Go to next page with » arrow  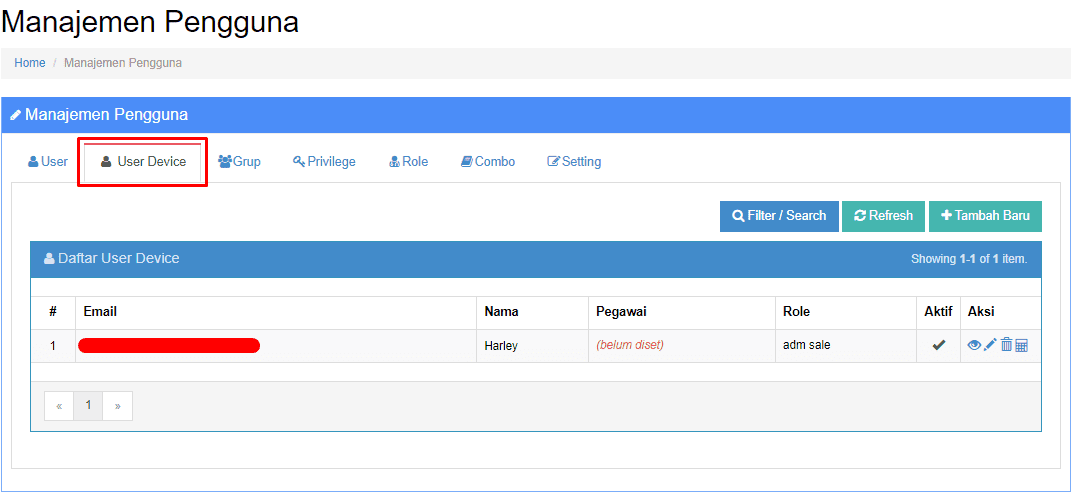pyautogui.click(x=117, y=406)
